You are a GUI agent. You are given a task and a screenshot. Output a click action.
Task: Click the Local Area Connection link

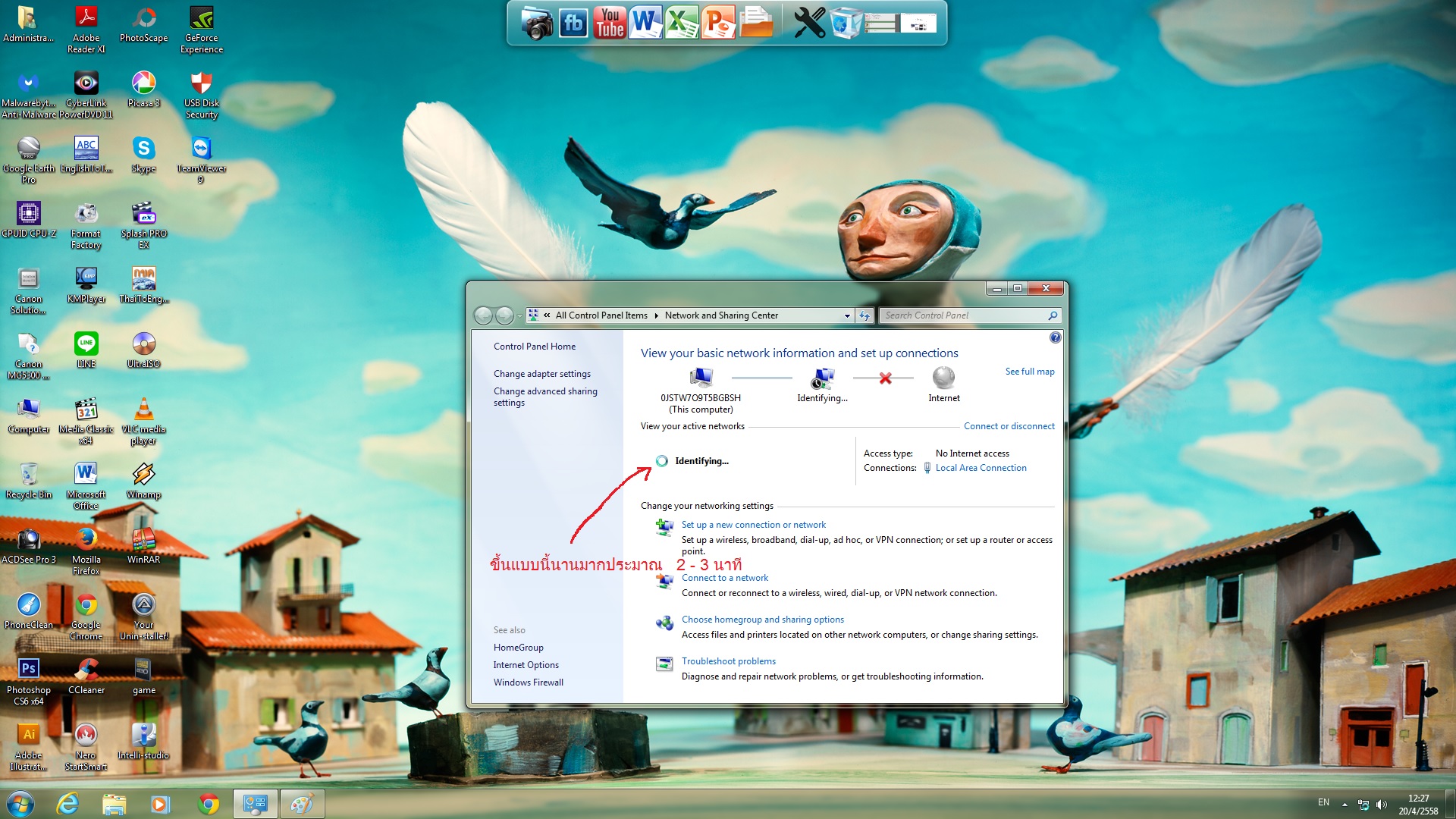coord(981,468)
